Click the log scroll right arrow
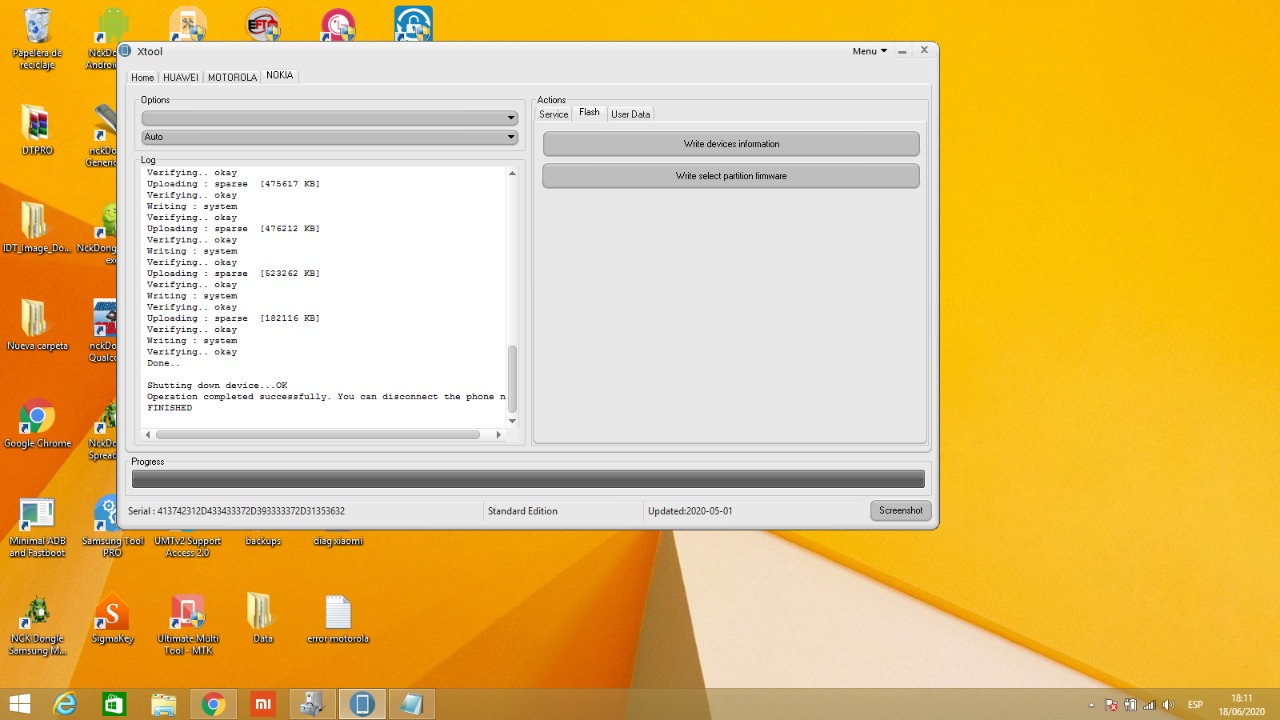1280x720 pixels. coord(499,434)
